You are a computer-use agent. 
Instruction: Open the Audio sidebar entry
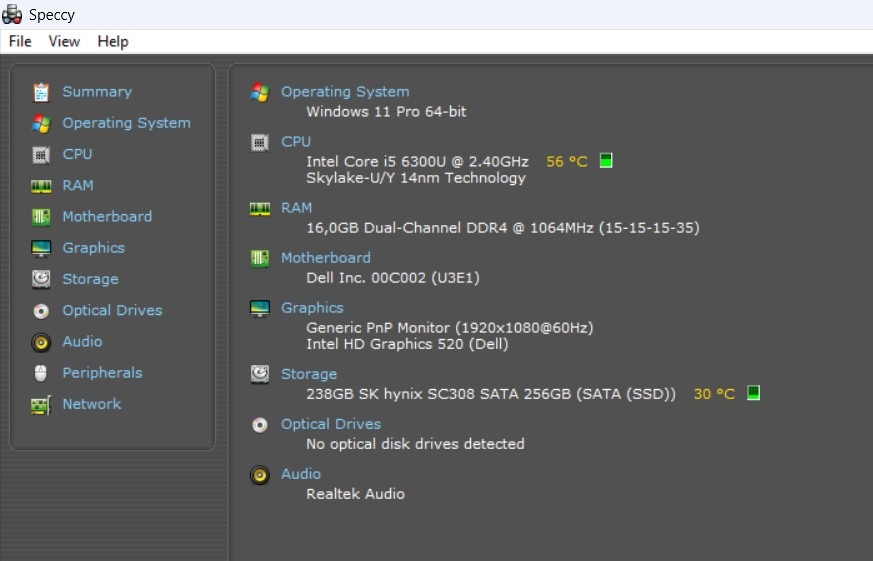click(x=82, y=342)
